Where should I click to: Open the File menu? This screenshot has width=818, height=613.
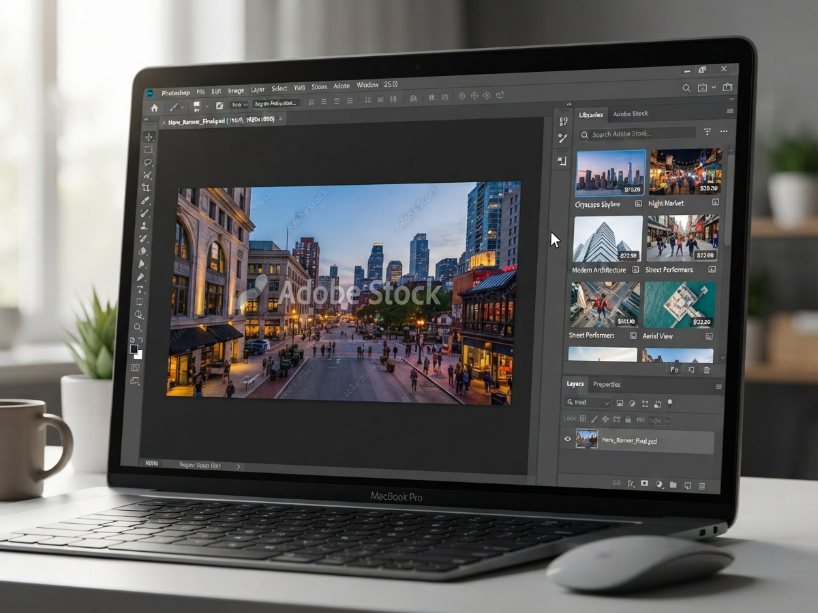point(200,91)
